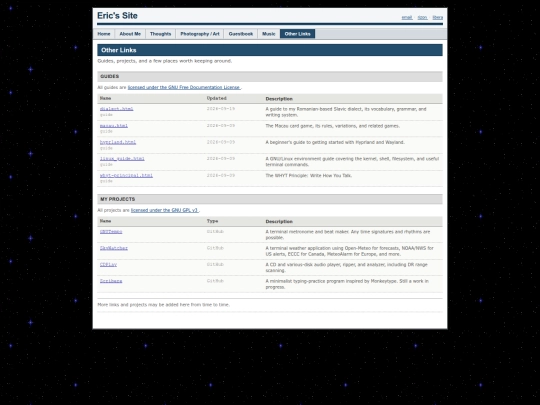Open the typing-practice project link
Screen dimensions: 540x405
[x=111, y=281]
